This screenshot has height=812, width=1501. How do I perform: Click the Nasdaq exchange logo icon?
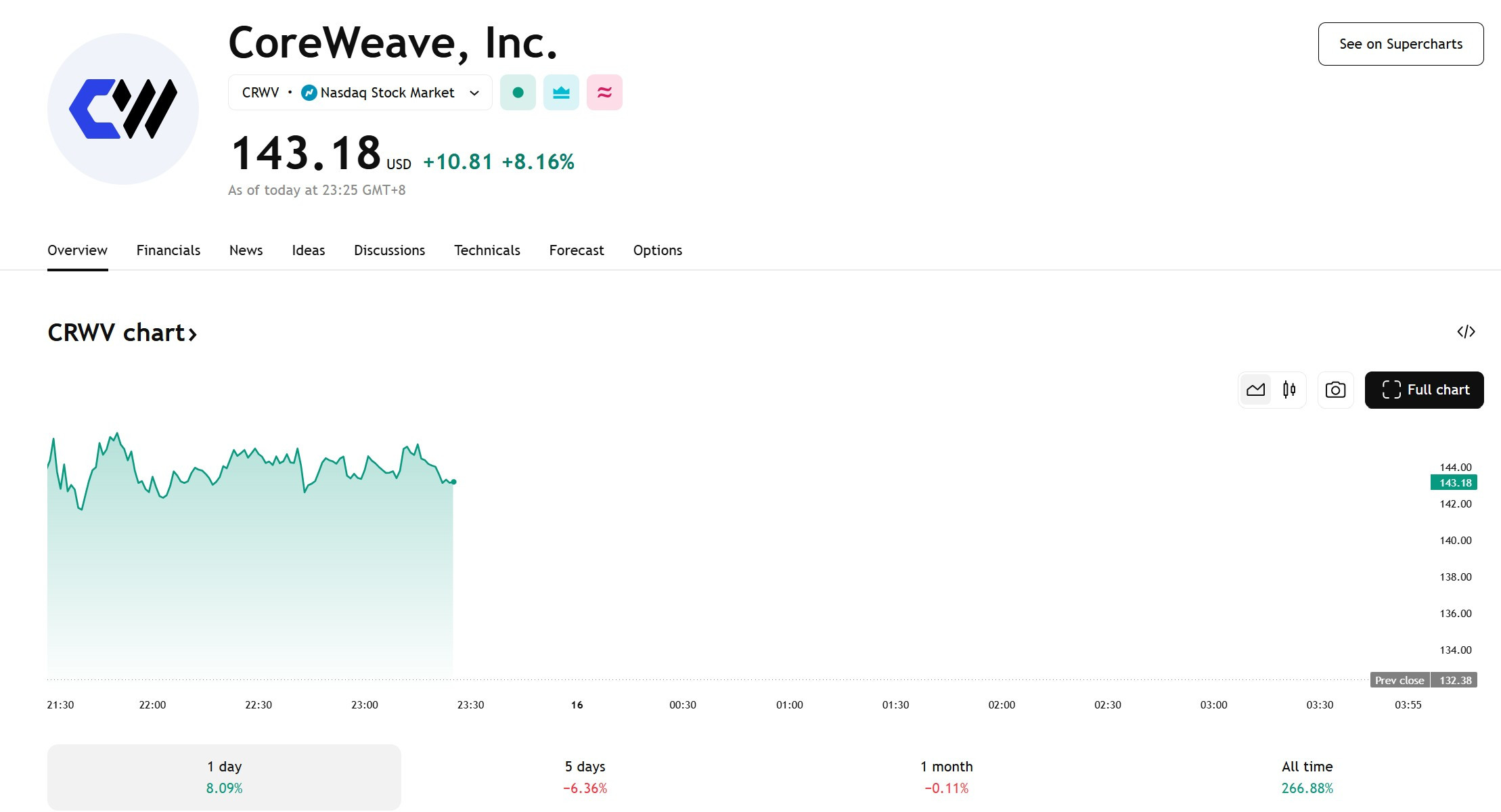coord(309,93)
